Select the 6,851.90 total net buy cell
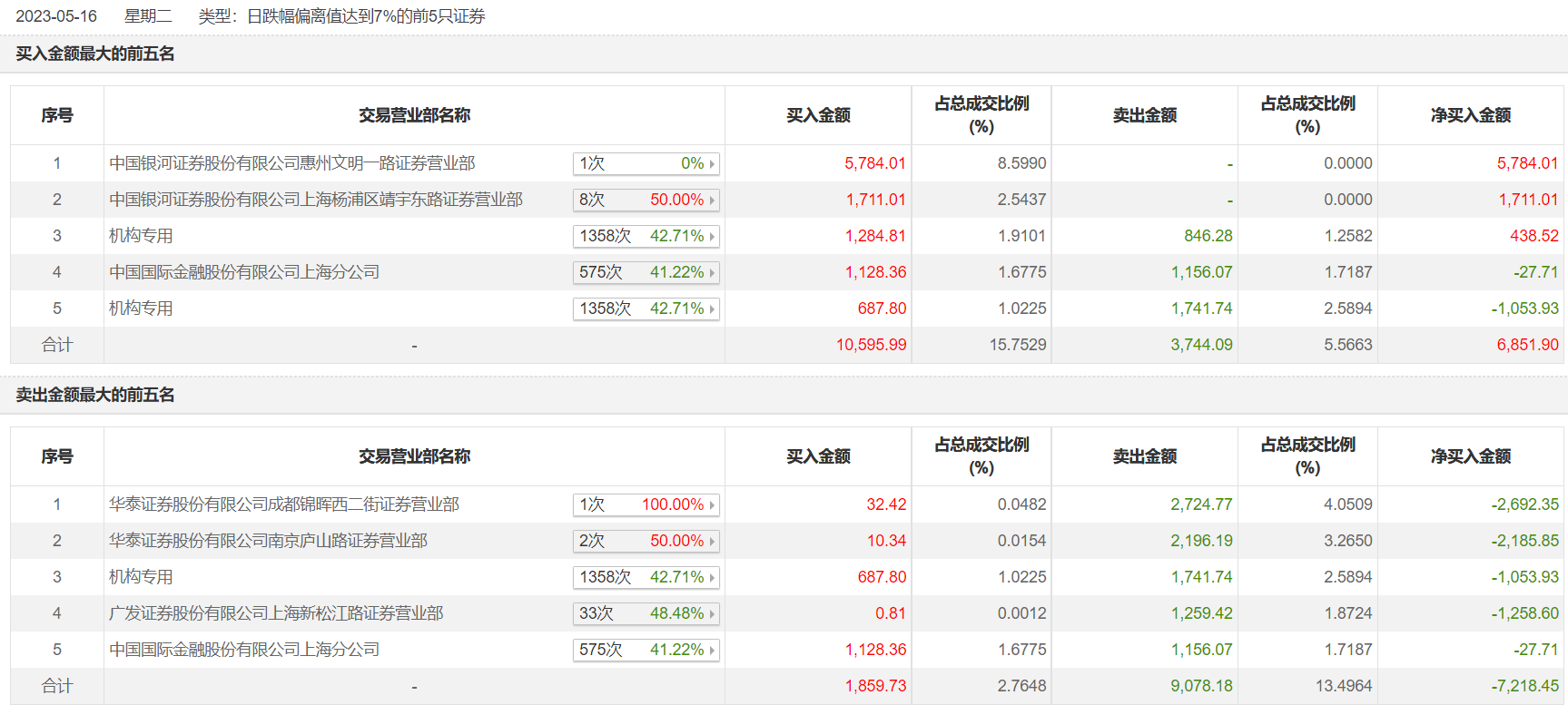The height and width of the screenshot is (705, 1568). pyautogui.click(x=1527, y=345)
